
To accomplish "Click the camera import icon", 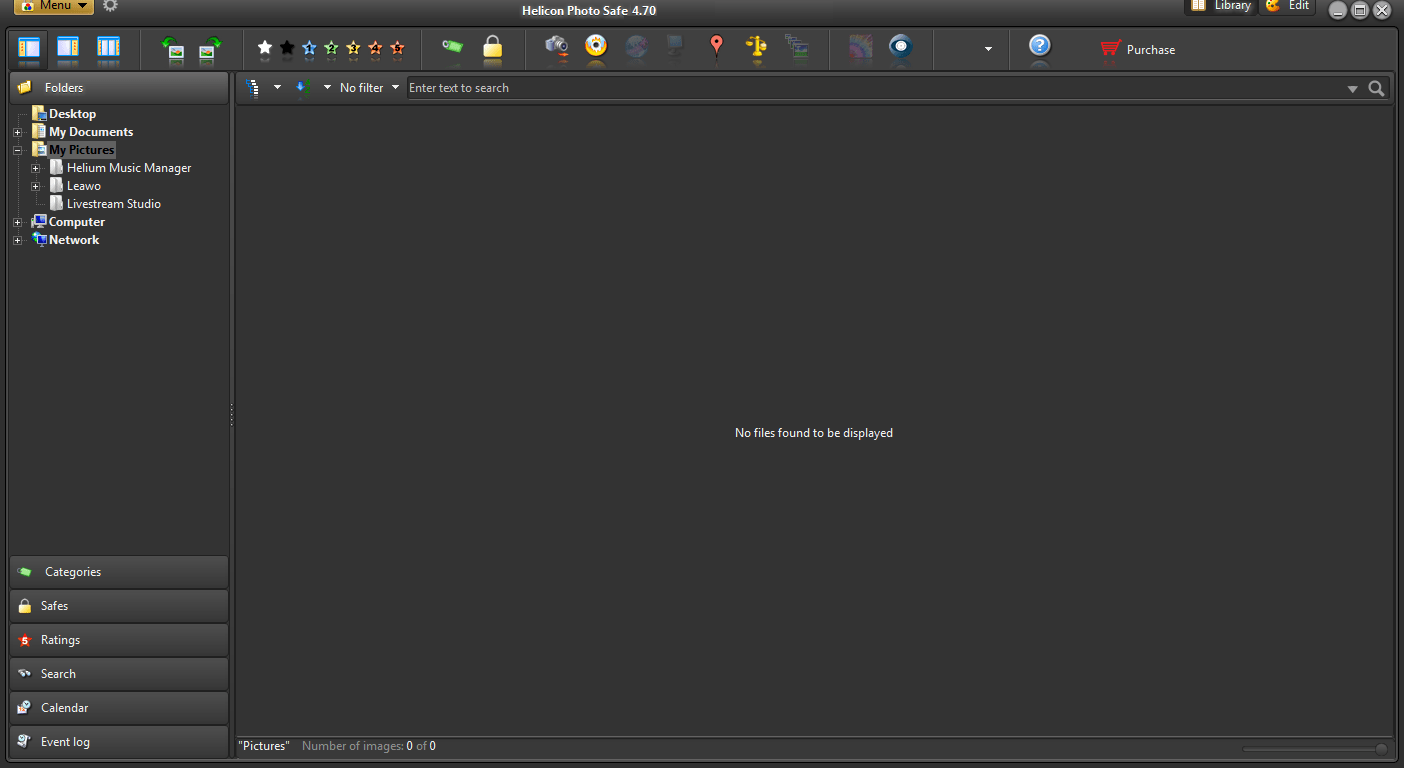I will tap(557, 46).
